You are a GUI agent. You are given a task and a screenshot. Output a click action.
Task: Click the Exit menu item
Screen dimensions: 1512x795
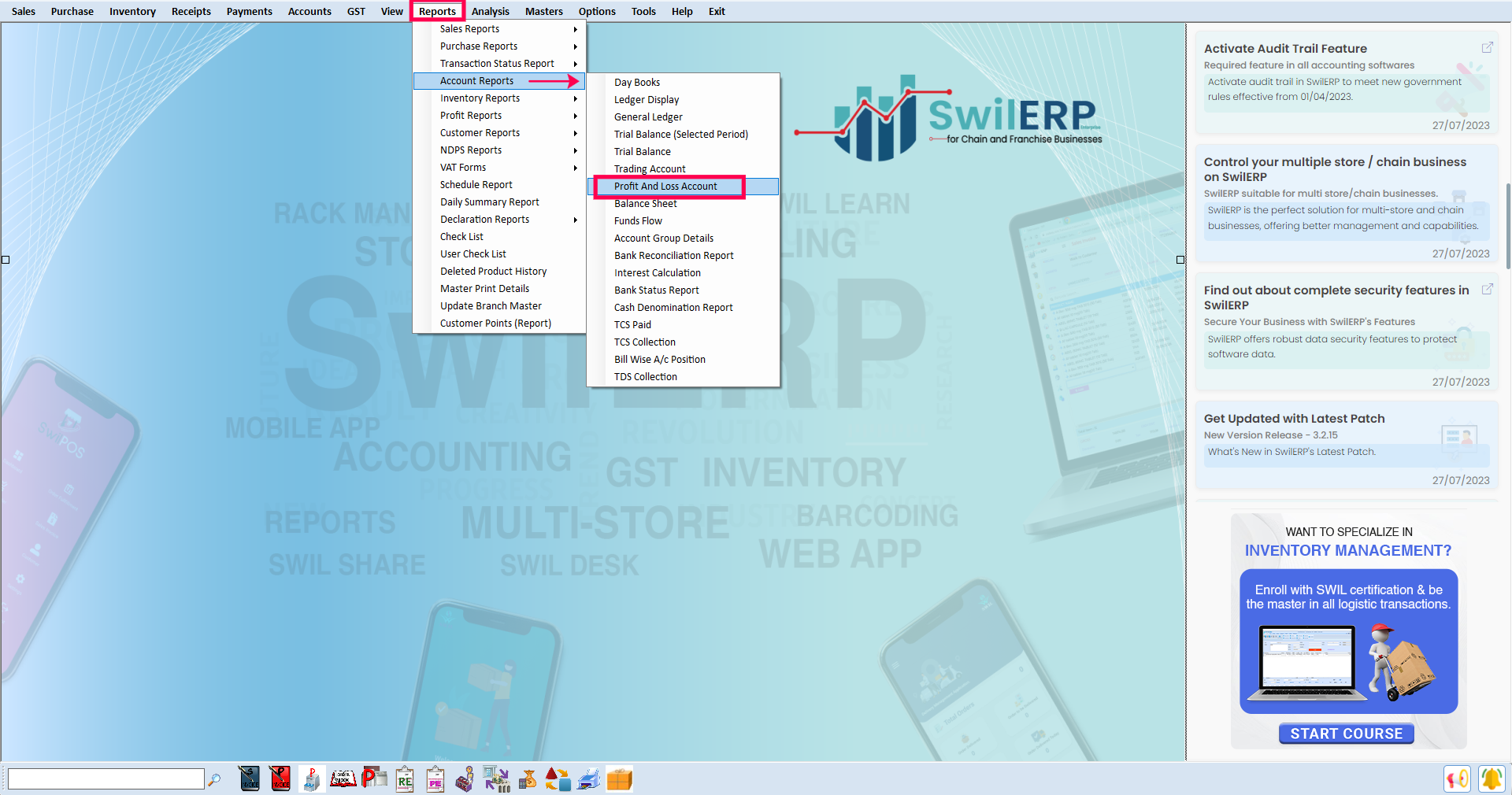click(717, 11)
